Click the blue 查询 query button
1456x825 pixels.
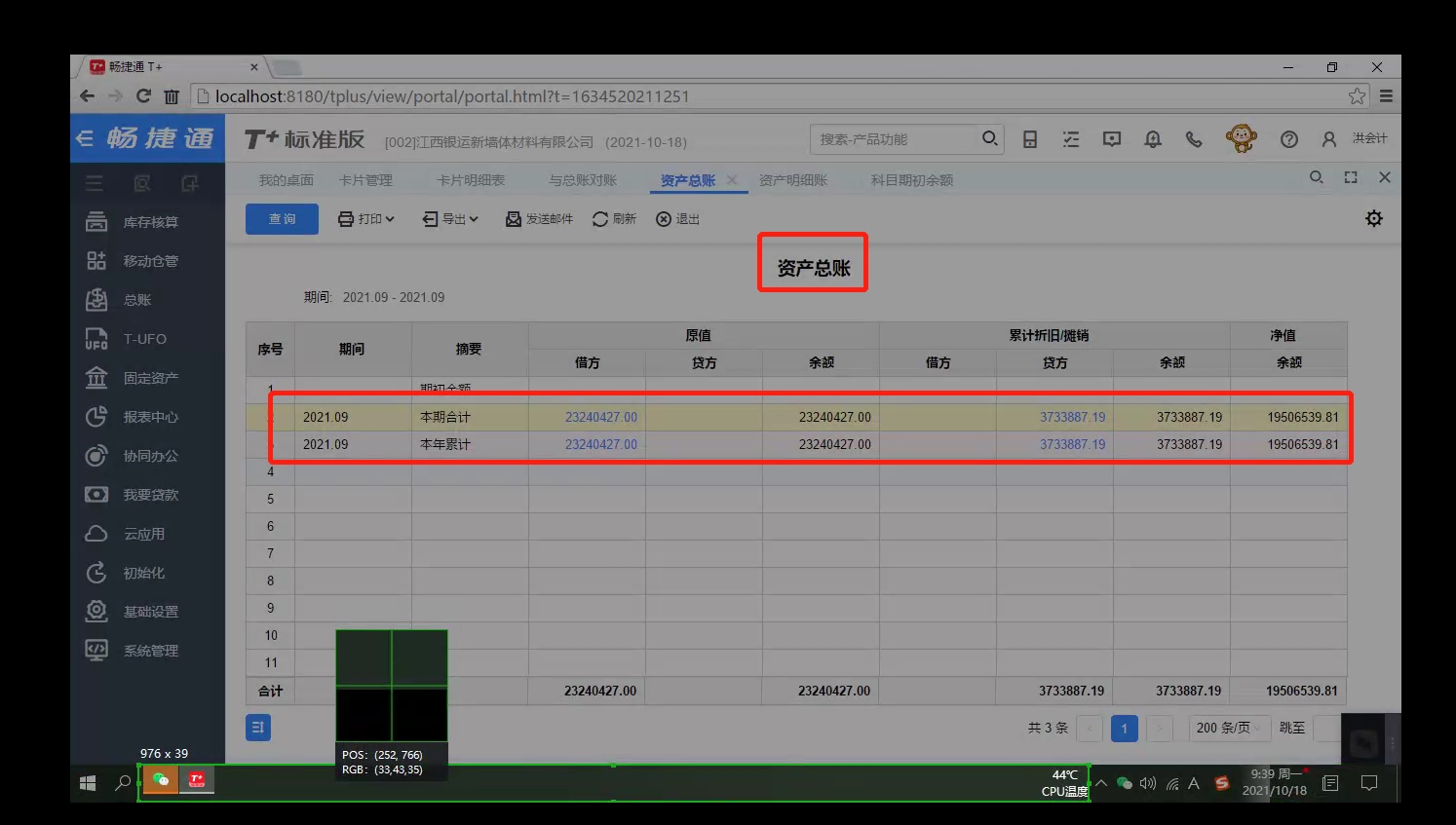[x=282, y=219]
